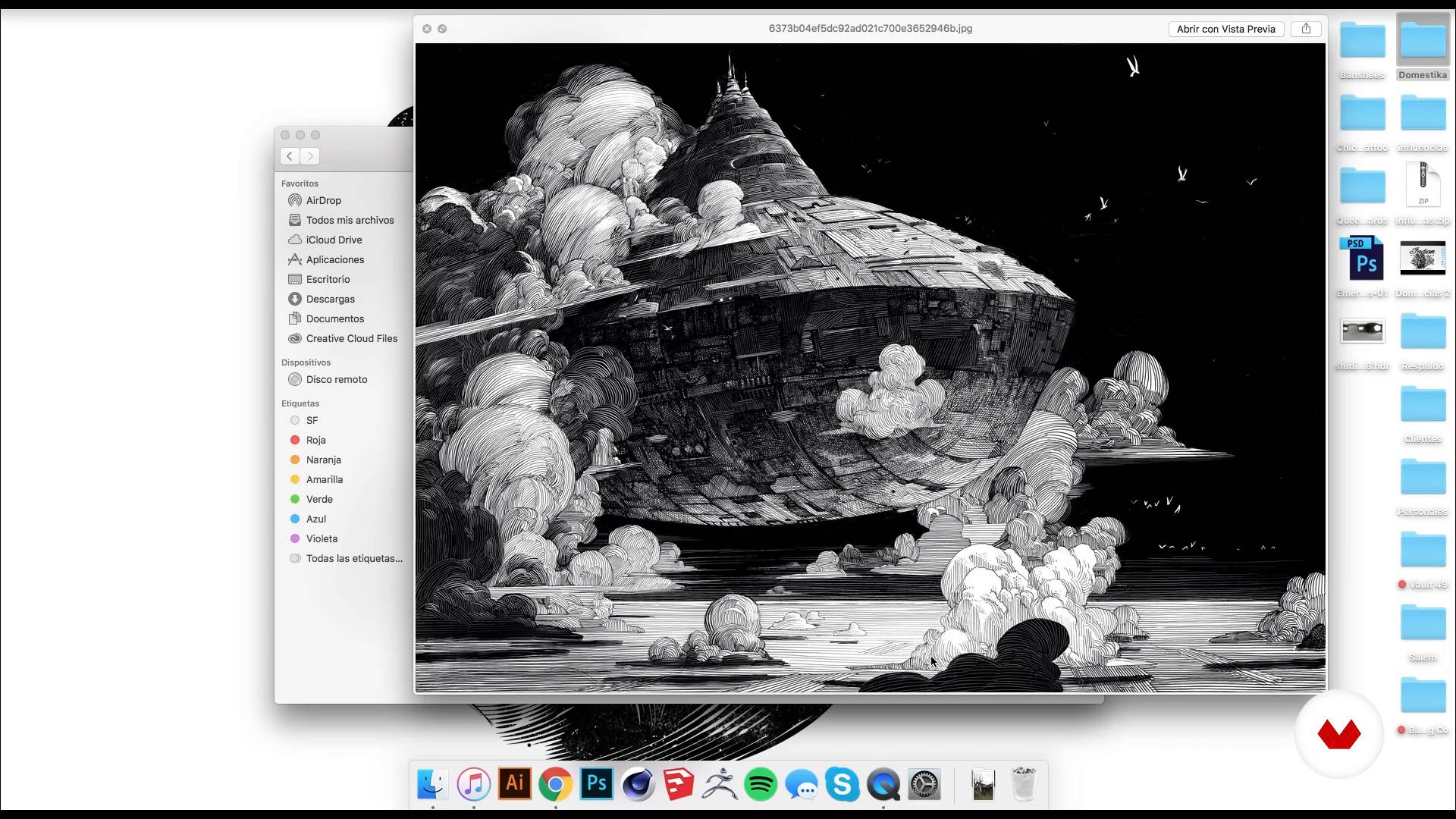Close the Quick Look preview window
The image size is (1456, 819).
click(x=427, y=29)
